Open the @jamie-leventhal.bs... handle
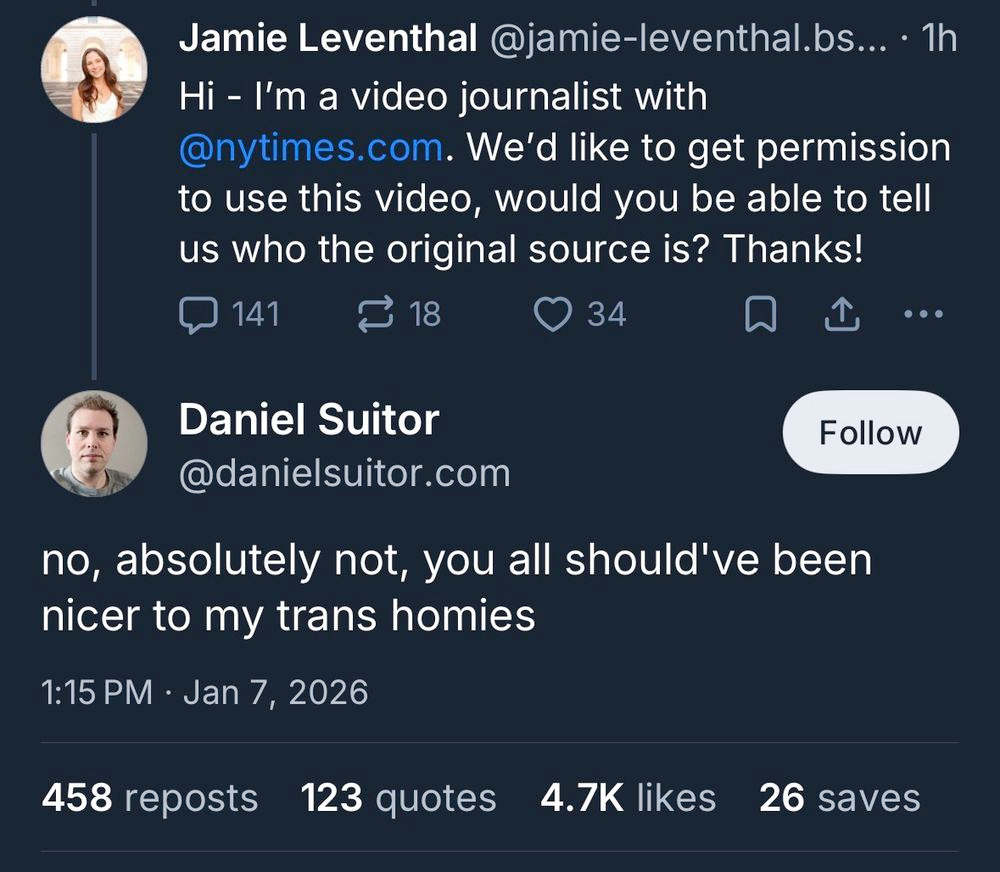Image resolution: width=1000 pixels, height=872 pixels. [x=688, y=38]
